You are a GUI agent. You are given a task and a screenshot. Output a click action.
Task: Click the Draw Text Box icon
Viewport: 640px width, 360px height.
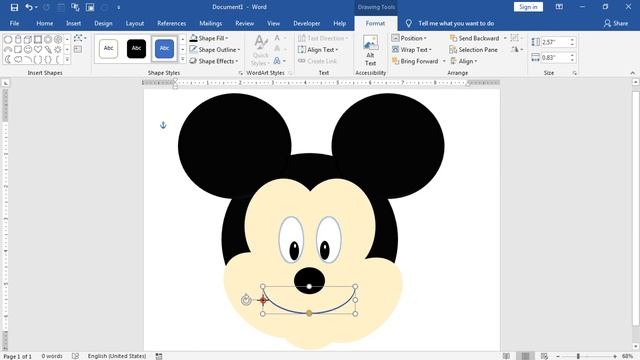click(x=78, y=49)
